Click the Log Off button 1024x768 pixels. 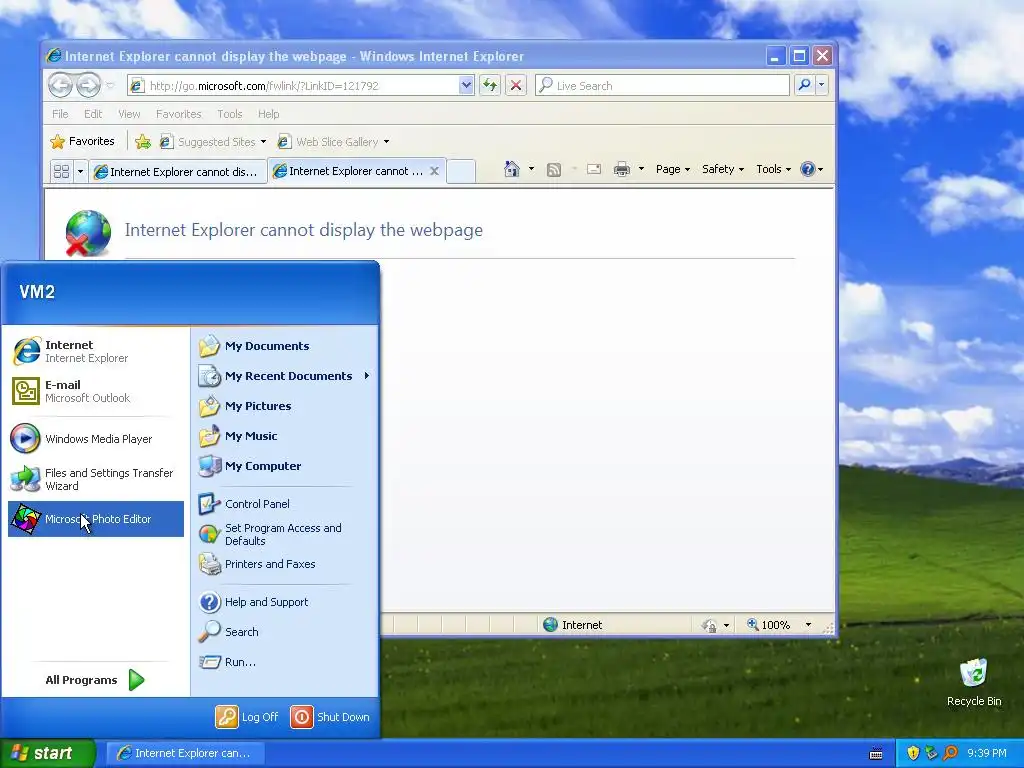(247, 716)
